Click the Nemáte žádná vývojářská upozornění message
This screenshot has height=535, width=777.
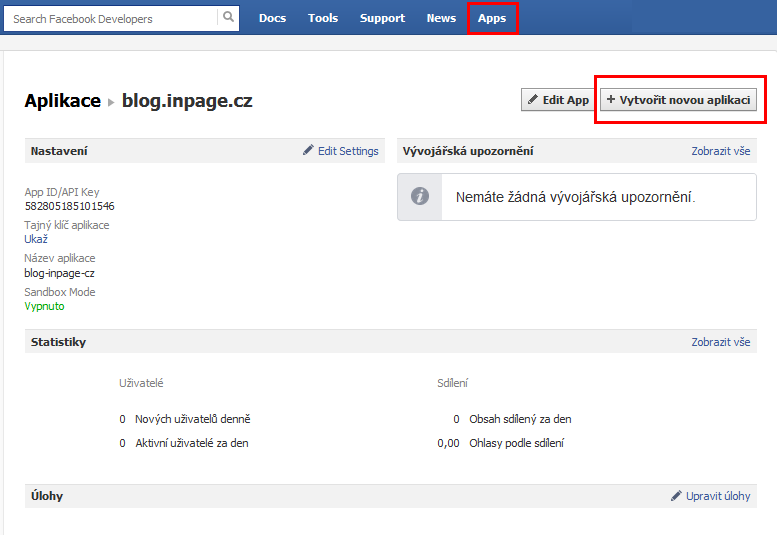(x=576, y=197)
